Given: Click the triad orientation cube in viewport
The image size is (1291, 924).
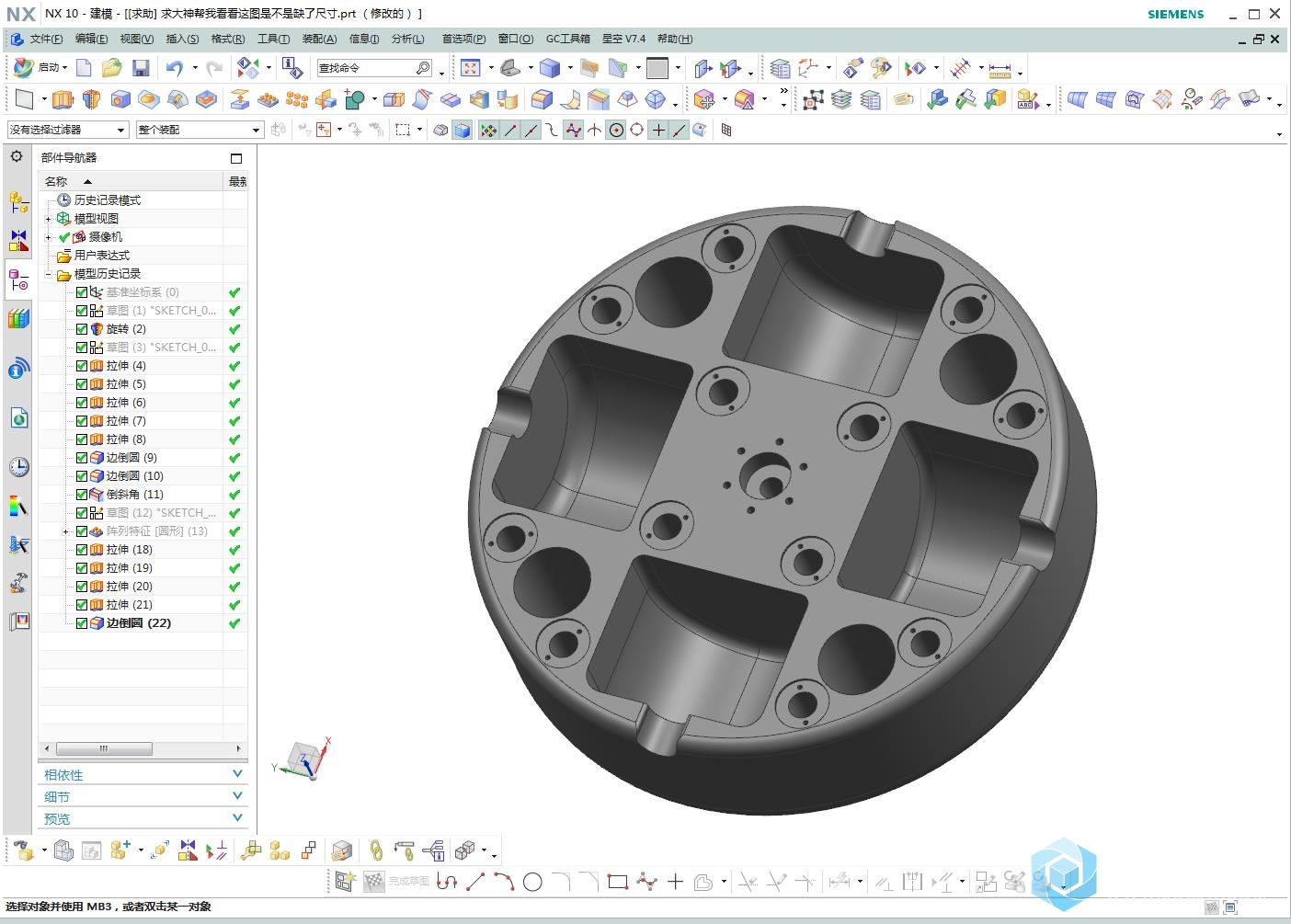Looking at the screenshot, I should (303, 760).
